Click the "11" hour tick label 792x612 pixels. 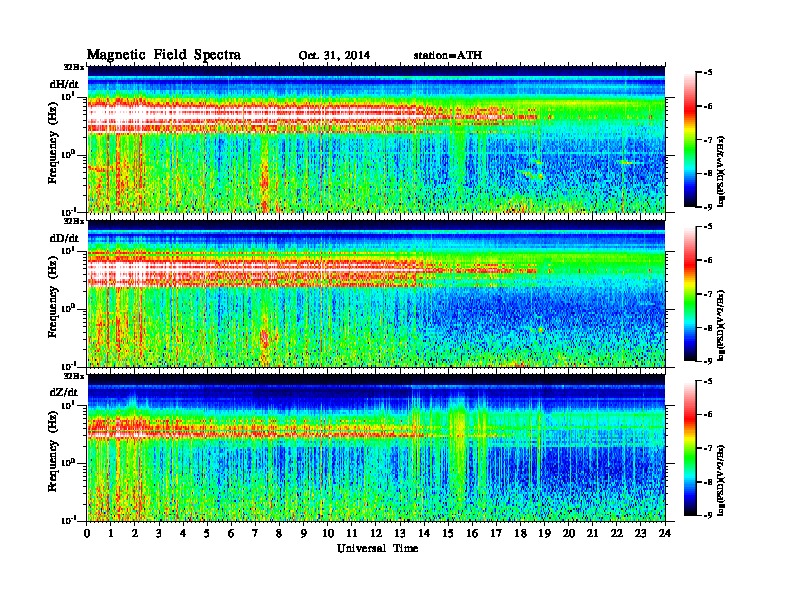click(x=352, y=533)
